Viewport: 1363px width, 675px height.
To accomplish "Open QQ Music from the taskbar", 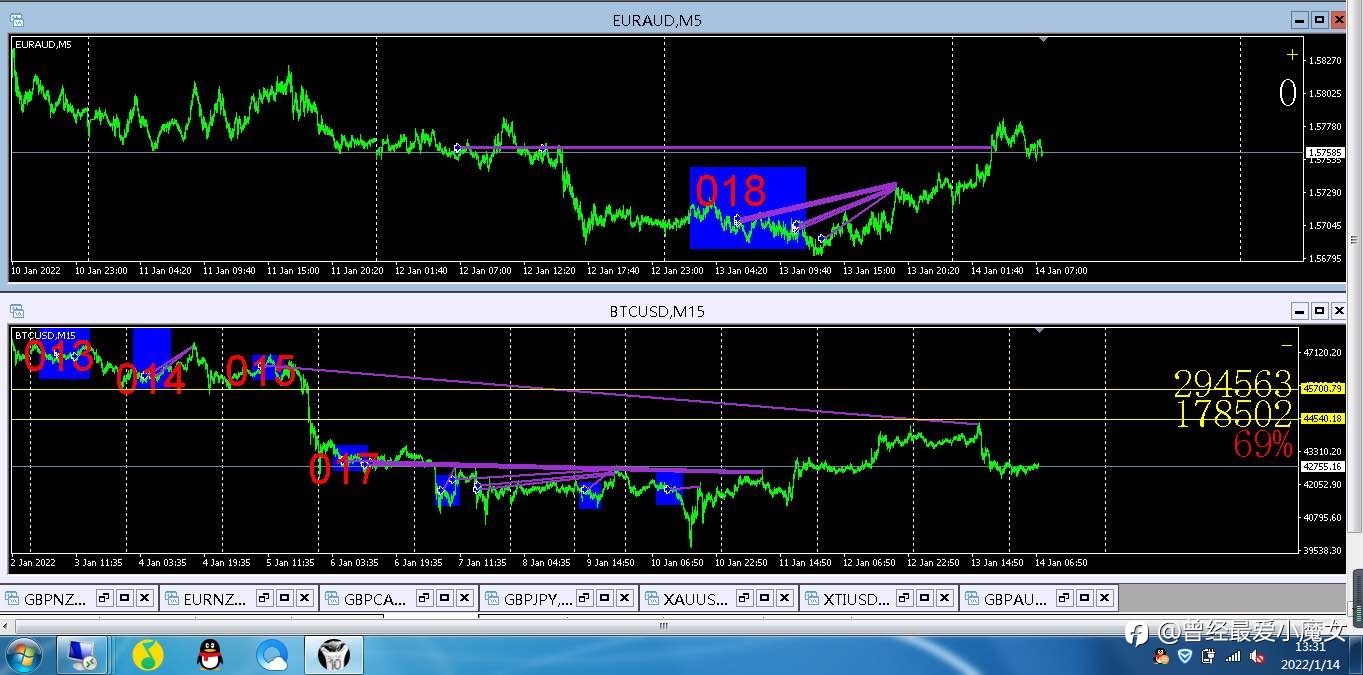I will (148, 656).
